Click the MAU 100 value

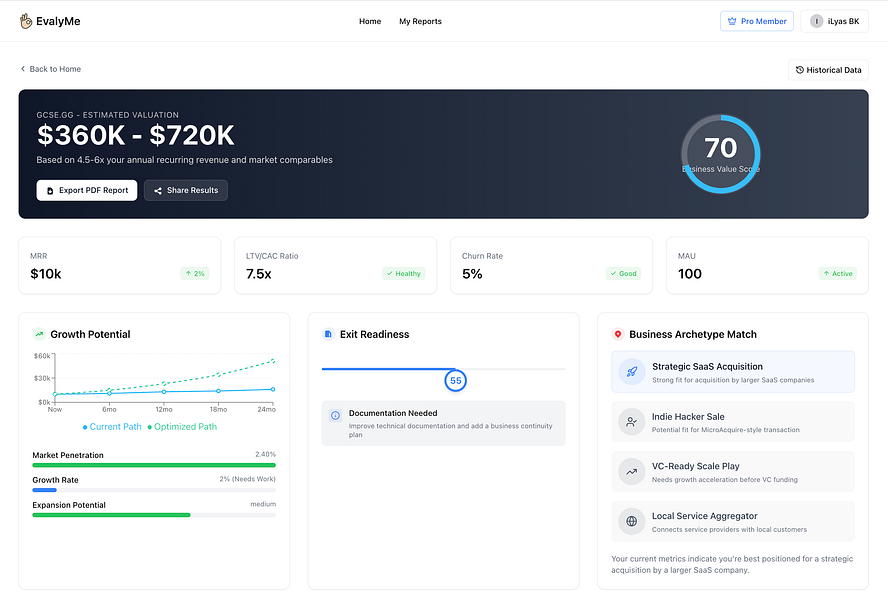690,274
